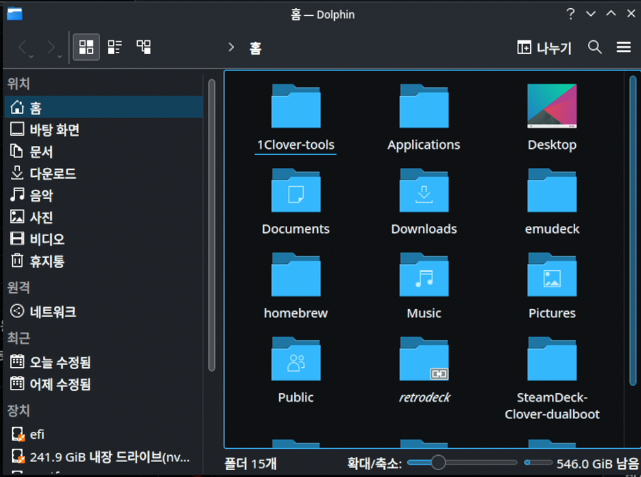Go forward to next folder

coord(51,47)
